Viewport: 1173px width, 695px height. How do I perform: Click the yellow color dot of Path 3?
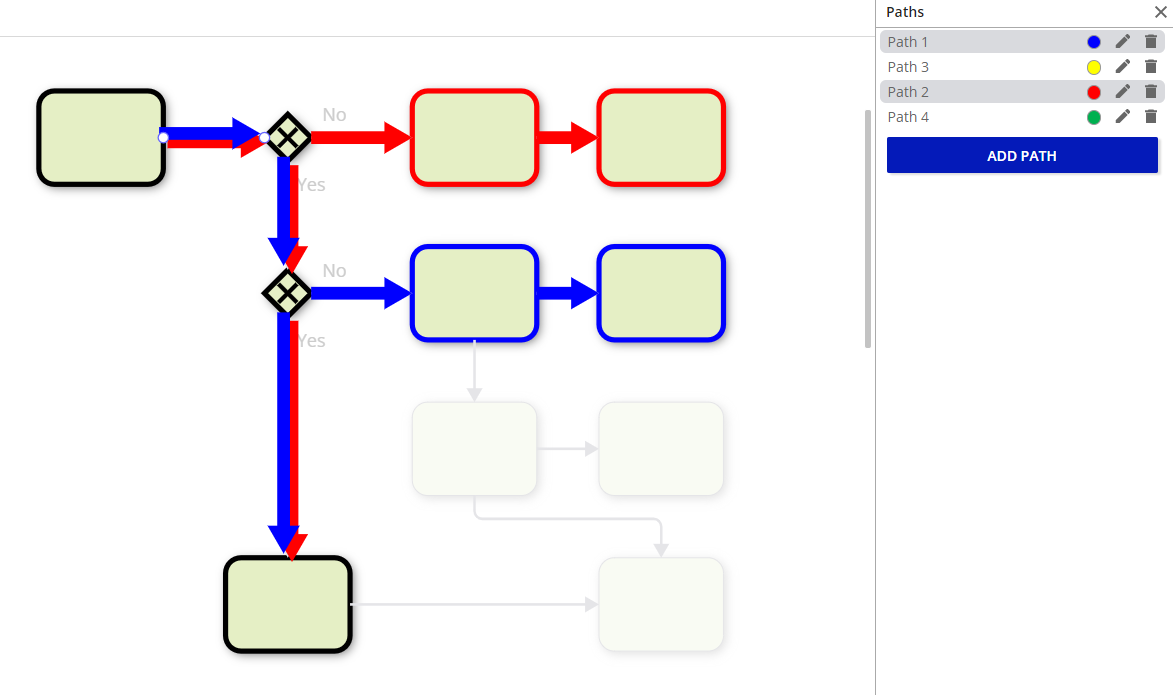click(1094, 67)
